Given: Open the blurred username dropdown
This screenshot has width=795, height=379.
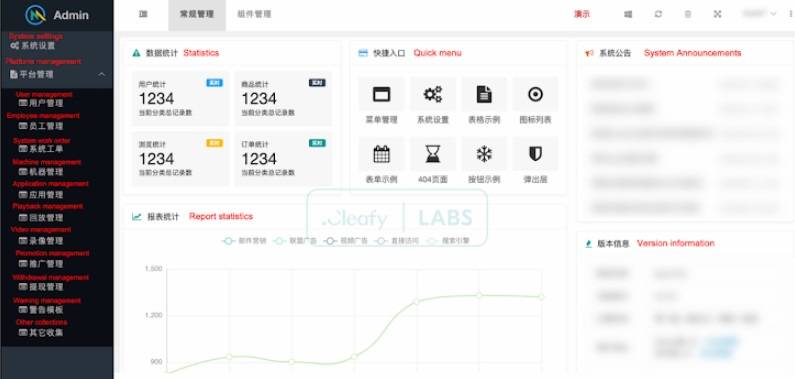Looking at the screenshot, I should (759, 14).
